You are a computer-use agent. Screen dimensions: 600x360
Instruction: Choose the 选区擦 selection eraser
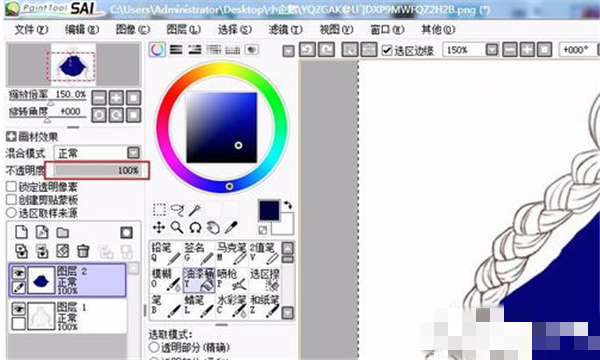265,280
